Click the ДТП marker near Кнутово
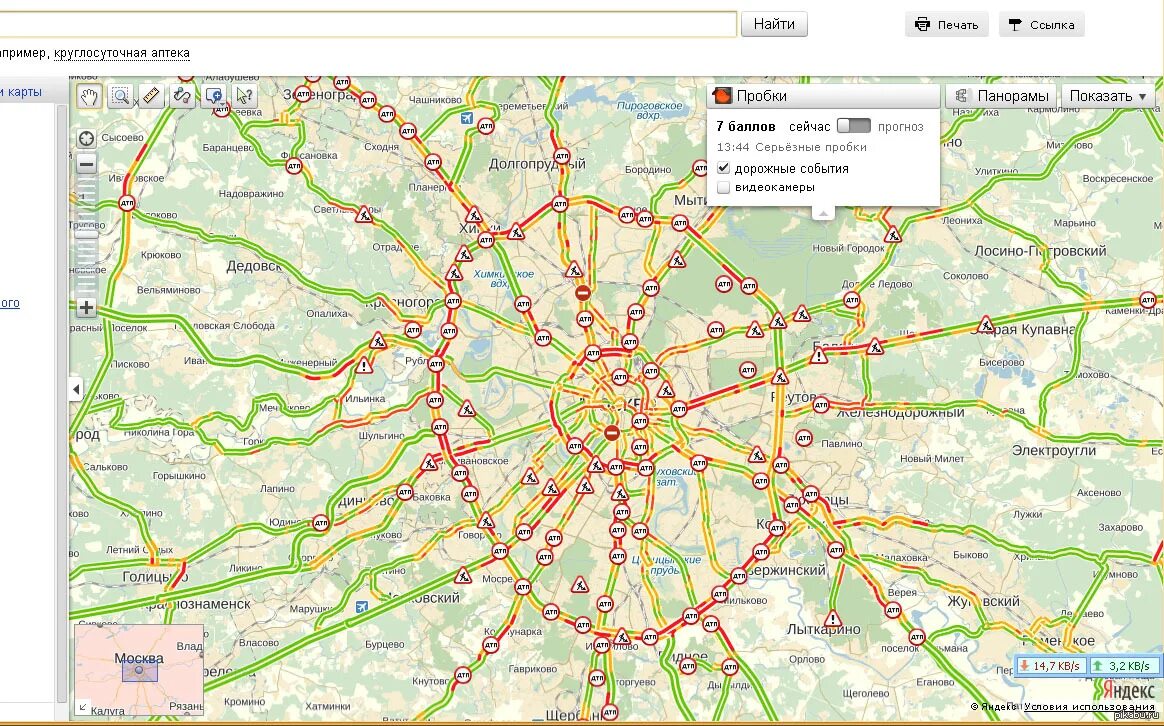Screen dimensions: 1164x726 pos(462,676)
